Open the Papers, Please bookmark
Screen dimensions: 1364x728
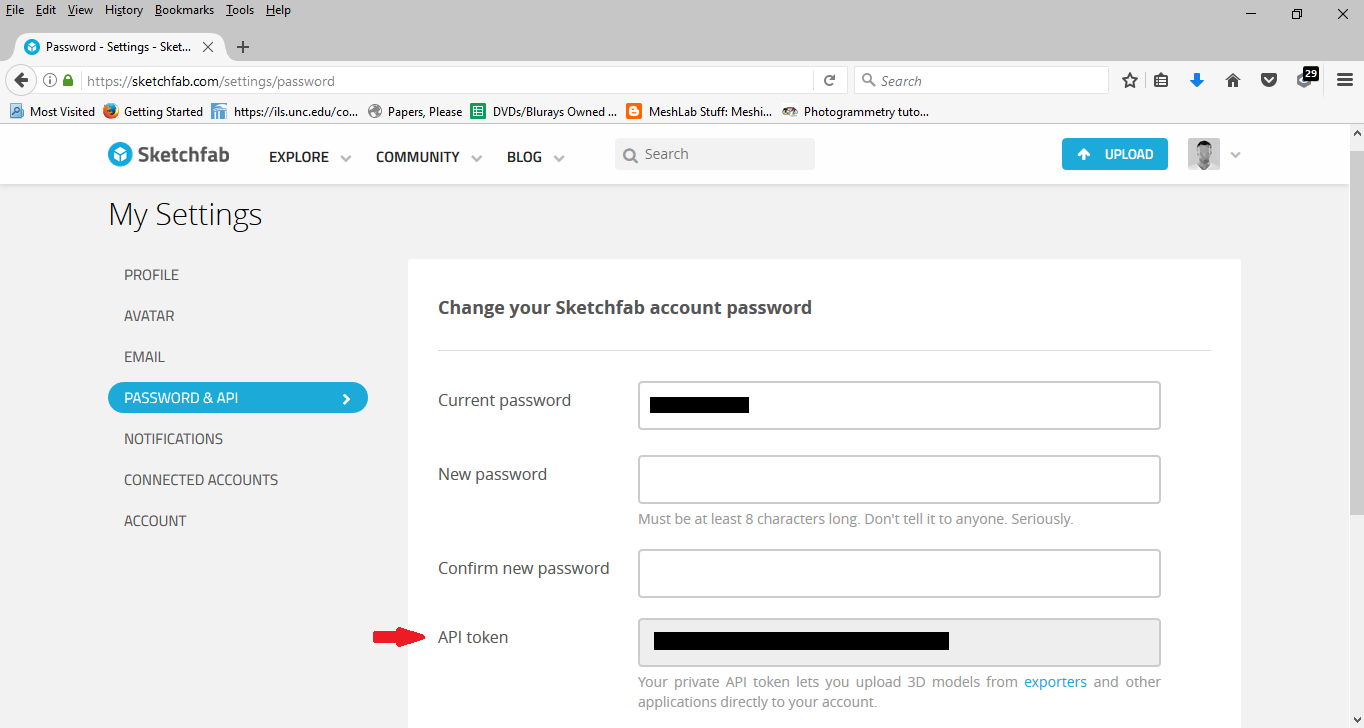[x=415, y=112]
